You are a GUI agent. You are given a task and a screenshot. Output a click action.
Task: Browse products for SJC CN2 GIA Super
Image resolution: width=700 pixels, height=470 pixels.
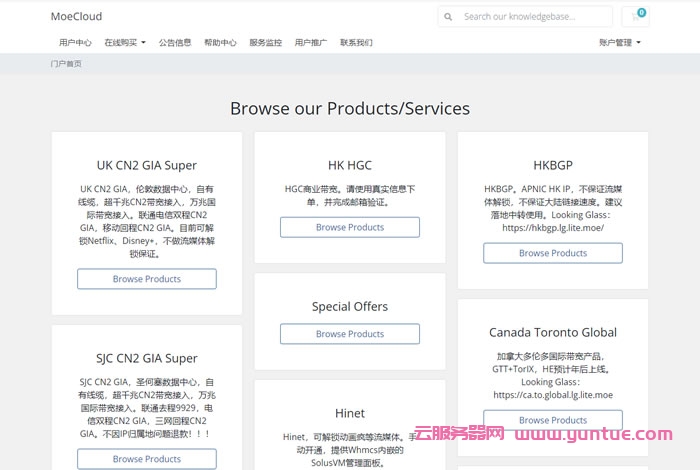click(147, 459)
